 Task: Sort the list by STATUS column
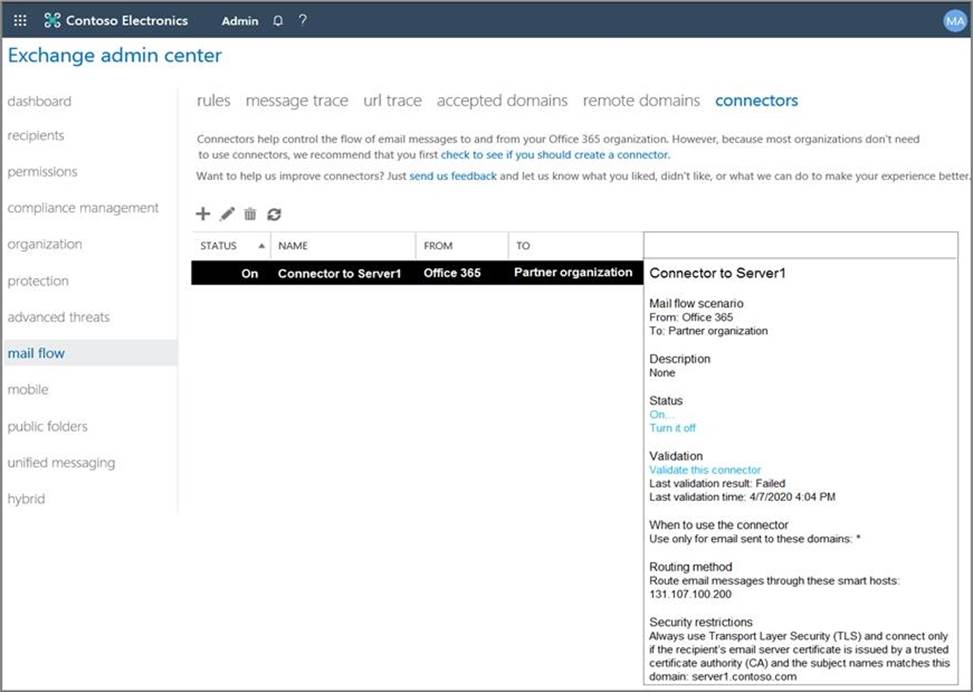tap(219, 245)
